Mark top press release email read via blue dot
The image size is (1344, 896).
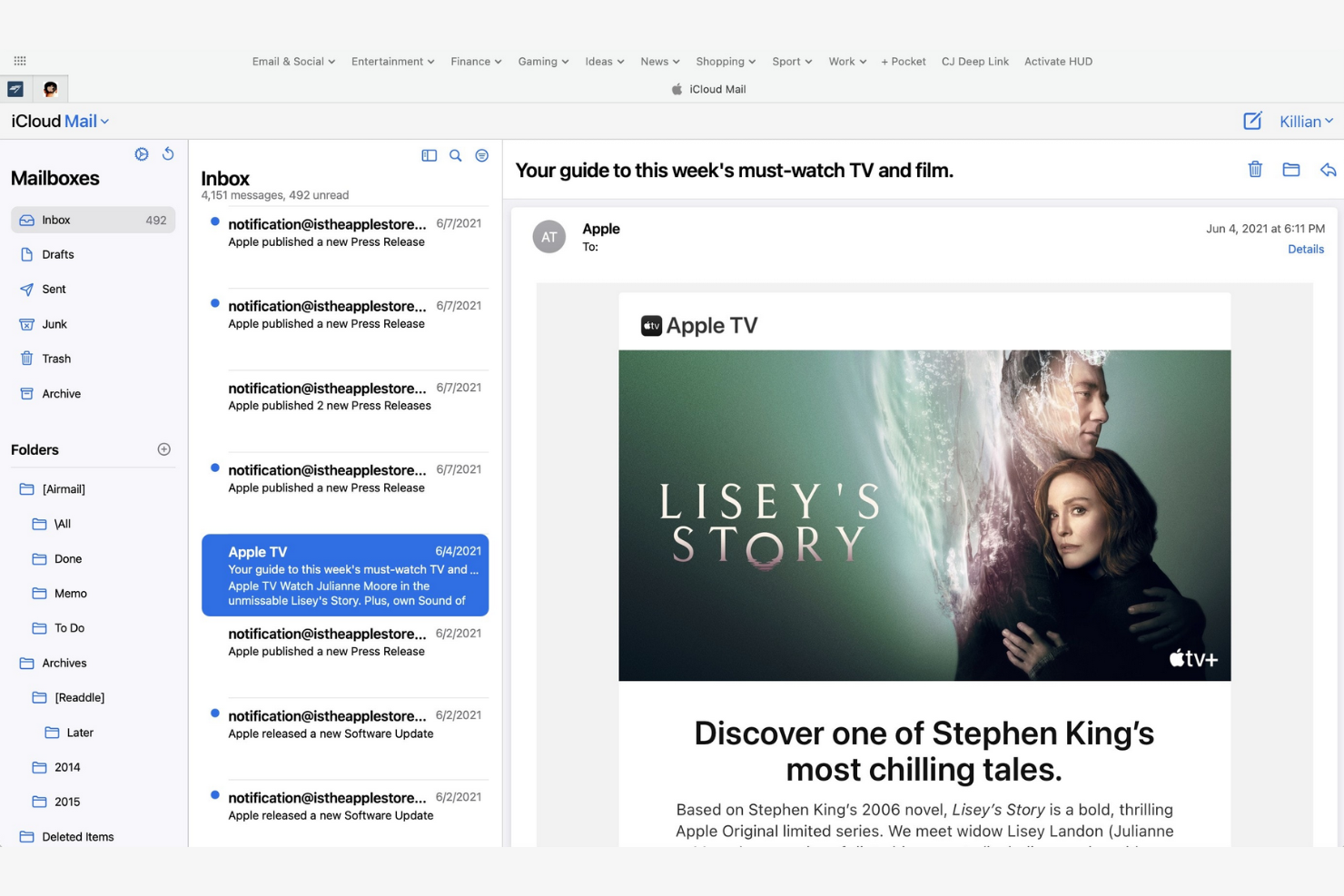pos(214,222)
